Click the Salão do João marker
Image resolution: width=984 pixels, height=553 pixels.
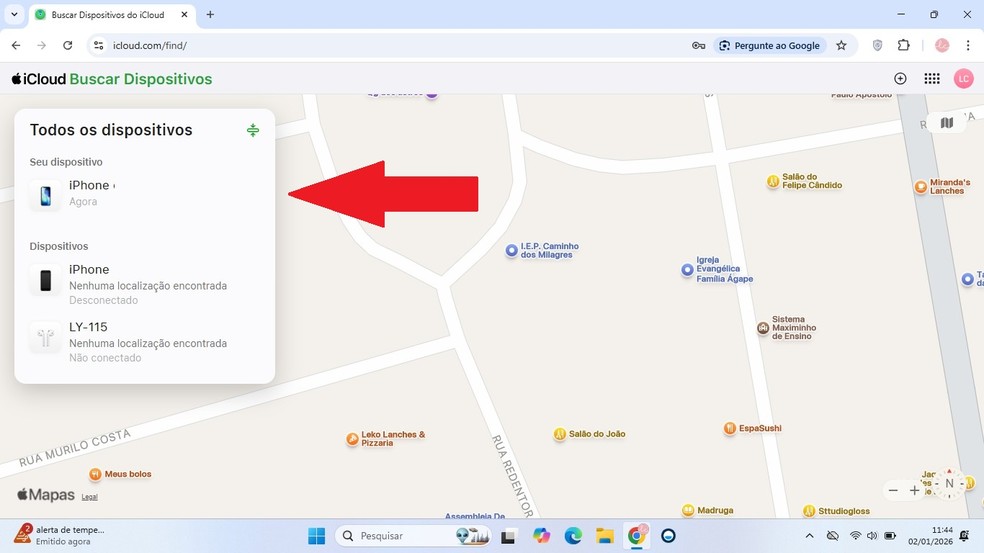(x=560, y=434)
